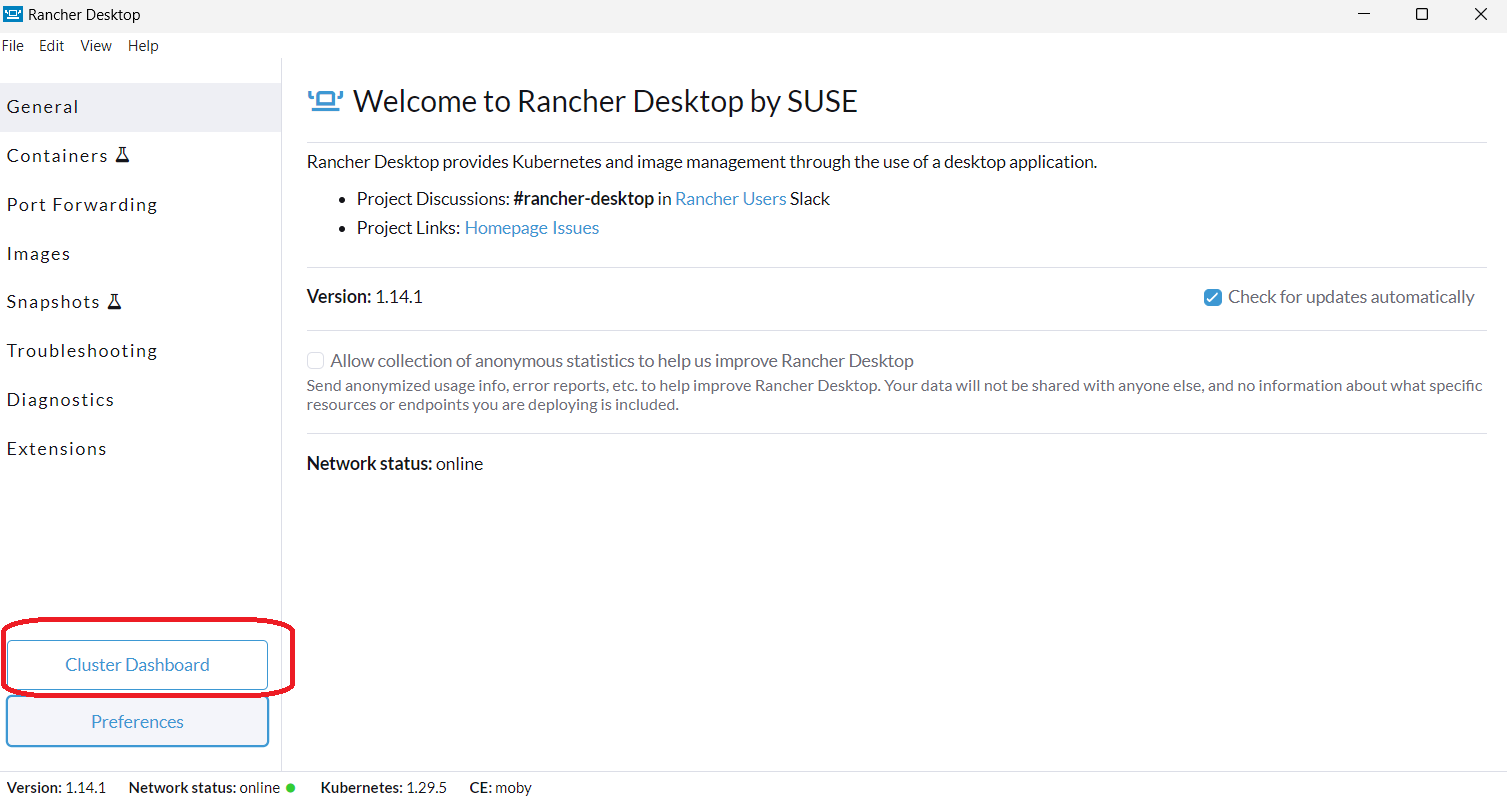Maximize the Rancher Desktop window

point(1422,15)
